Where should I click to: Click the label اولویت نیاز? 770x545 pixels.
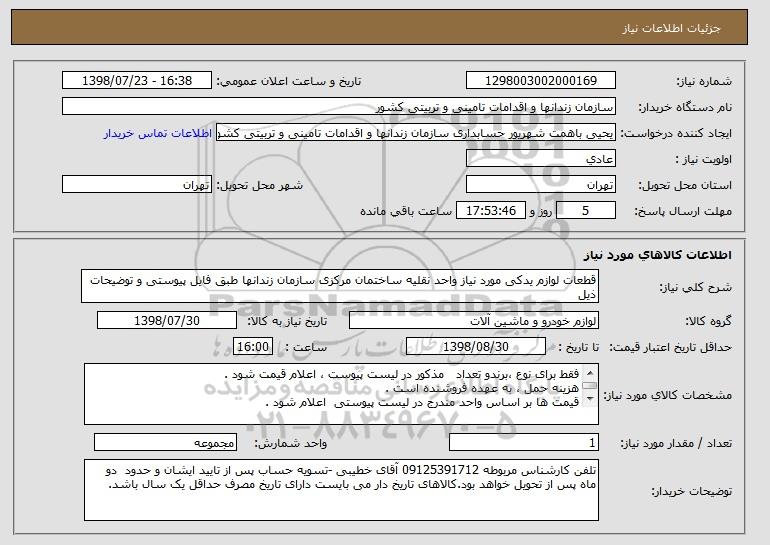(704, 160)
